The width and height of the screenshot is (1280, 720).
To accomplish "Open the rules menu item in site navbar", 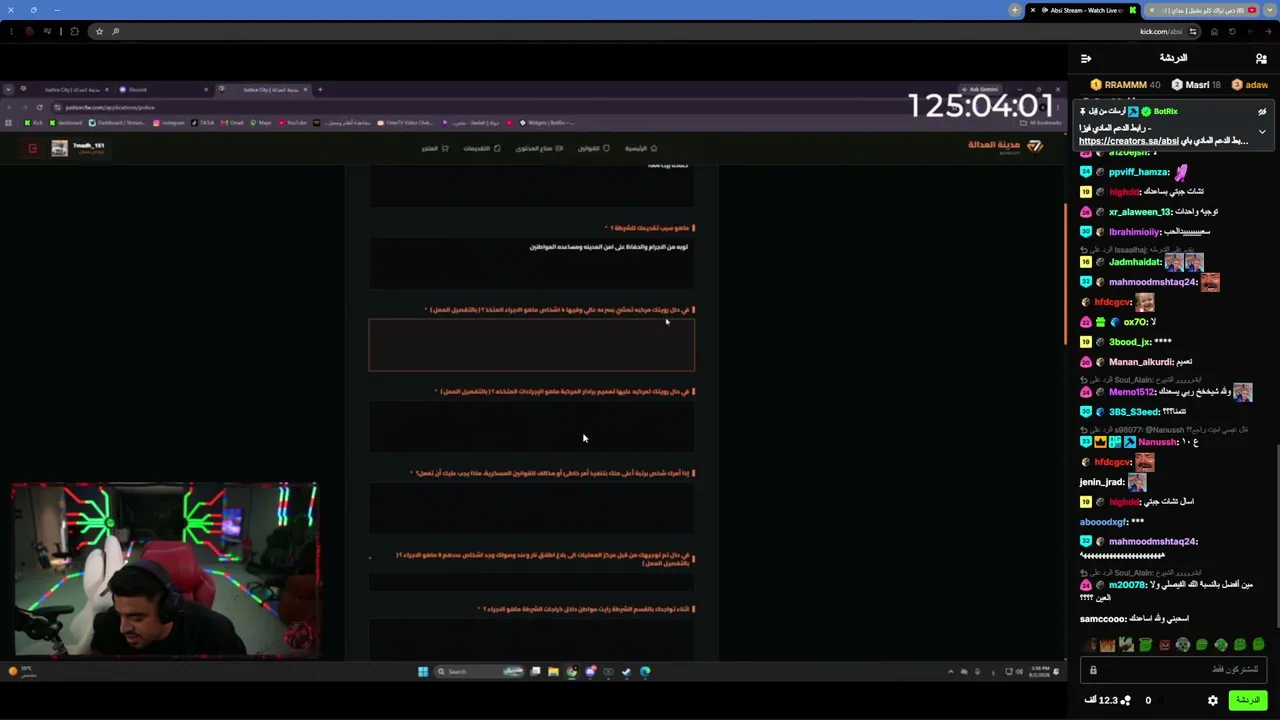I will (594, 148).
